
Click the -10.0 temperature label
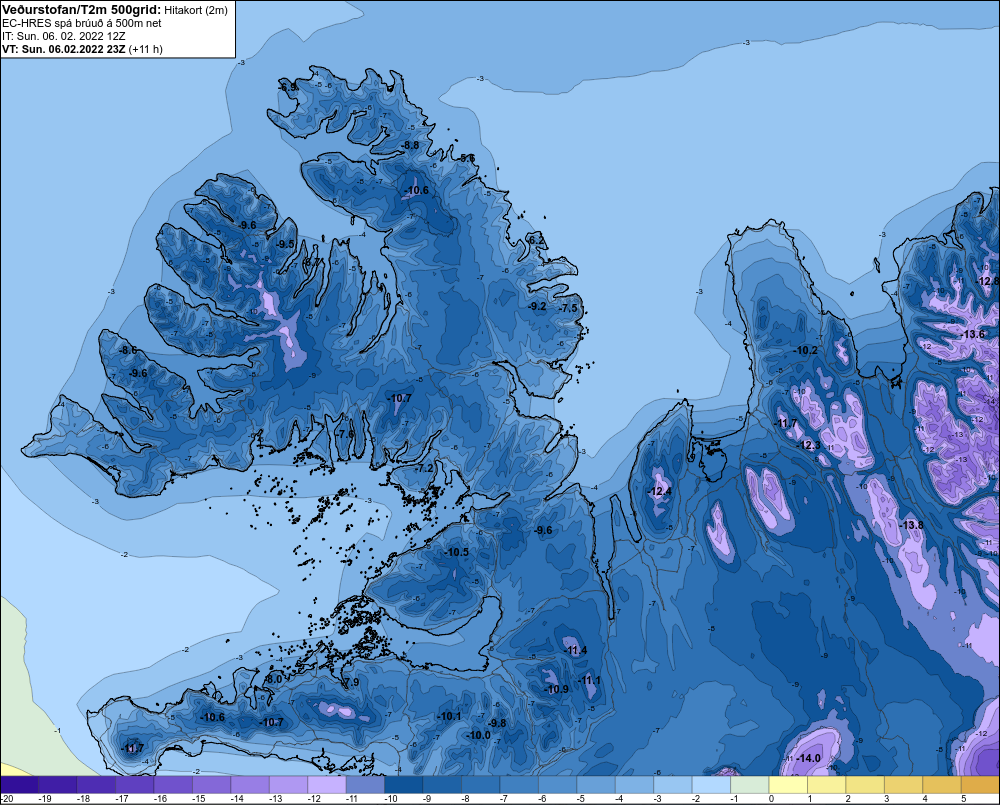click(x=479, y=735)
